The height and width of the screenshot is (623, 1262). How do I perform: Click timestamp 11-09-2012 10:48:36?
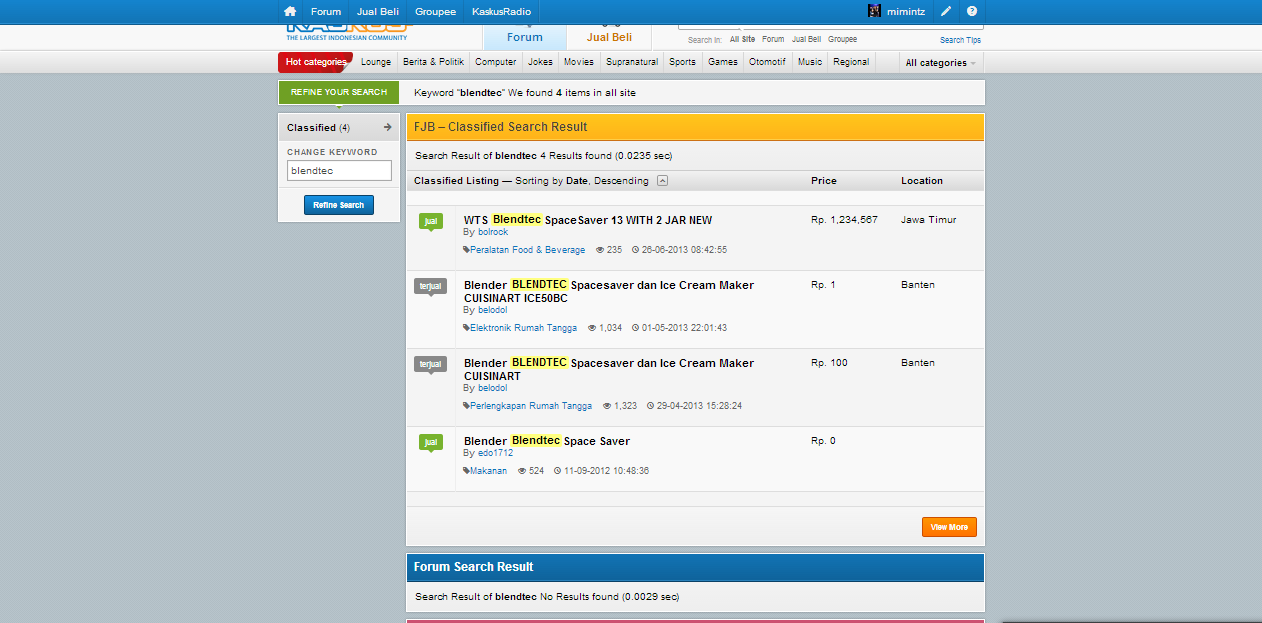pos(606,471)
